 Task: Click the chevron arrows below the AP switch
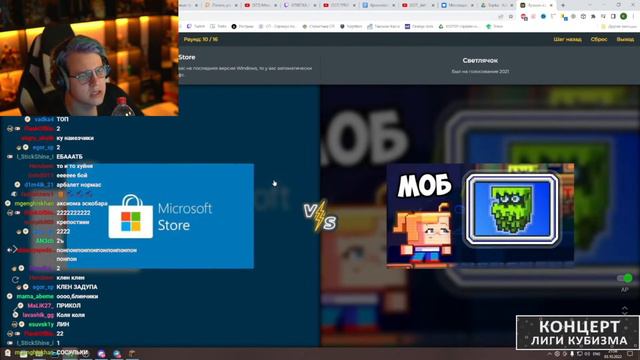pos(624,310)
